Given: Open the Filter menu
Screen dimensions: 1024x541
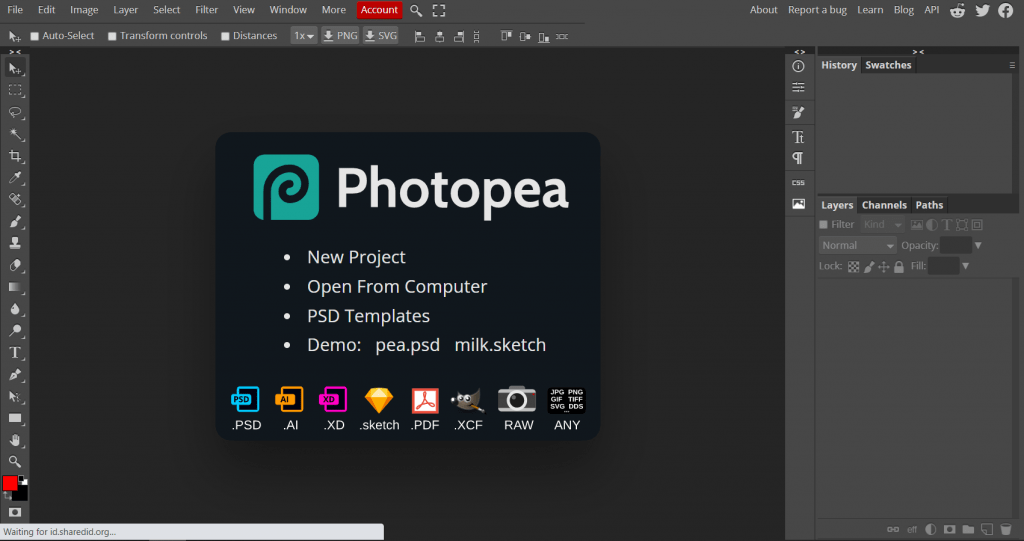Looking at the screenshot, I should click(x=206, y=10).
